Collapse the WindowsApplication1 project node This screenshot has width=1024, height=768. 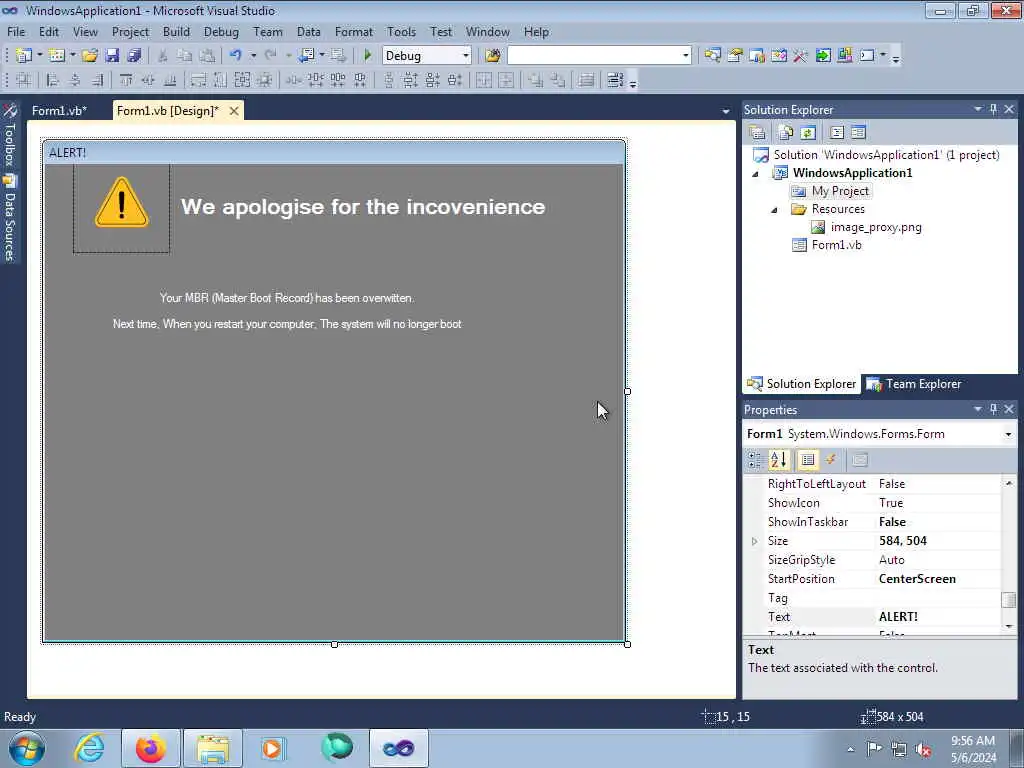pos(756,174)
